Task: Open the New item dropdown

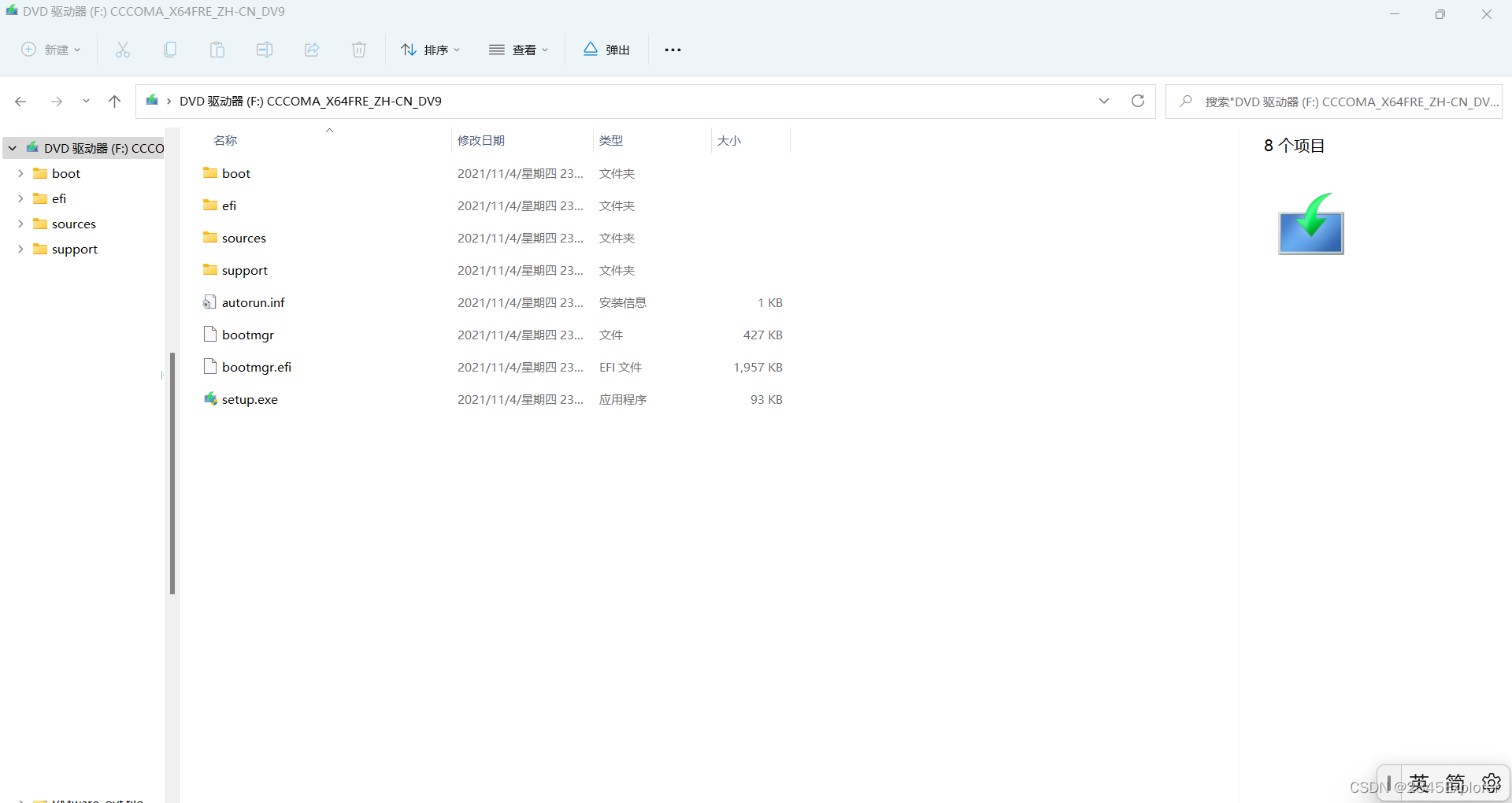Action: click(x=51, y=50)
